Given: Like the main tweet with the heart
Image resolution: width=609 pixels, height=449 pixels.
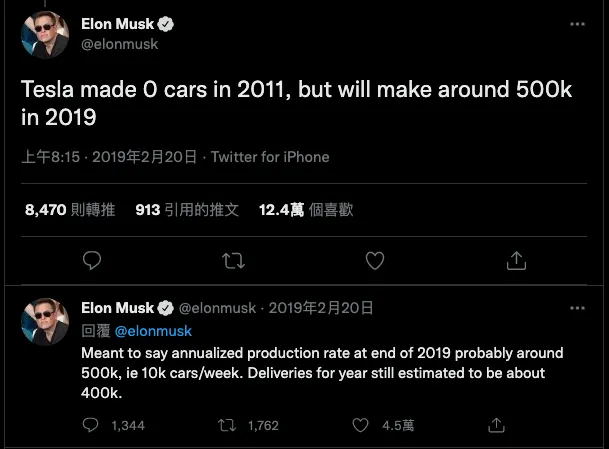Looking at the screenshot, I should (x=375, y=260).
